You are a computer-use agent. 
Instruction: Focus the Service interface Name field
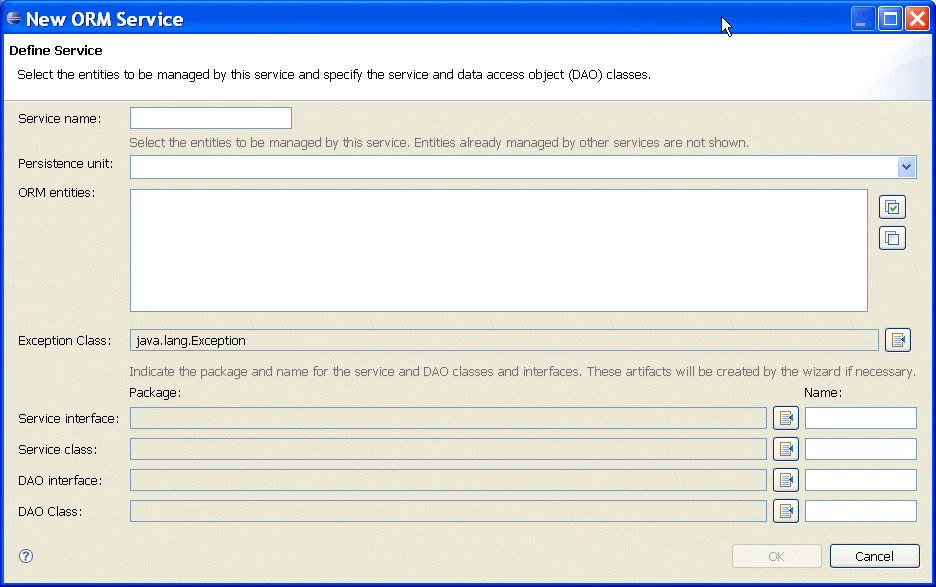click(x=860, y=418)
